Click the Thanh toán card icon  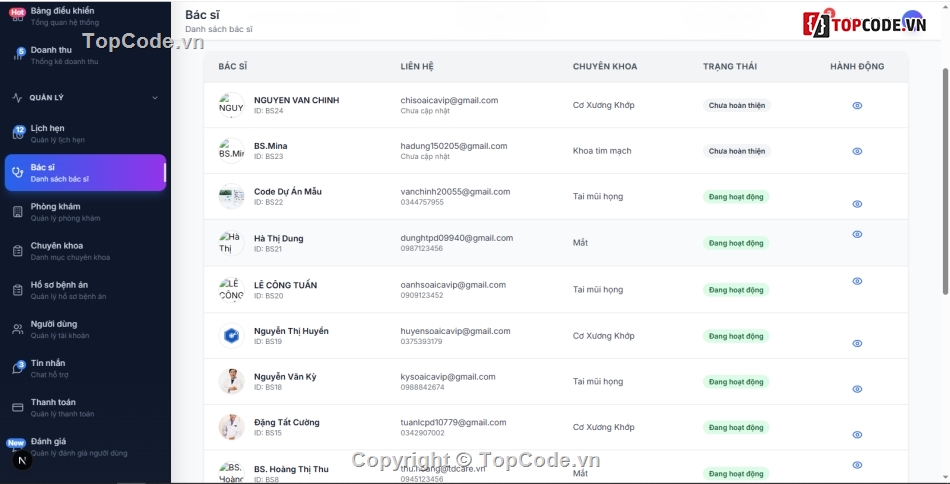pyautogui.click(x=17, y=407)
